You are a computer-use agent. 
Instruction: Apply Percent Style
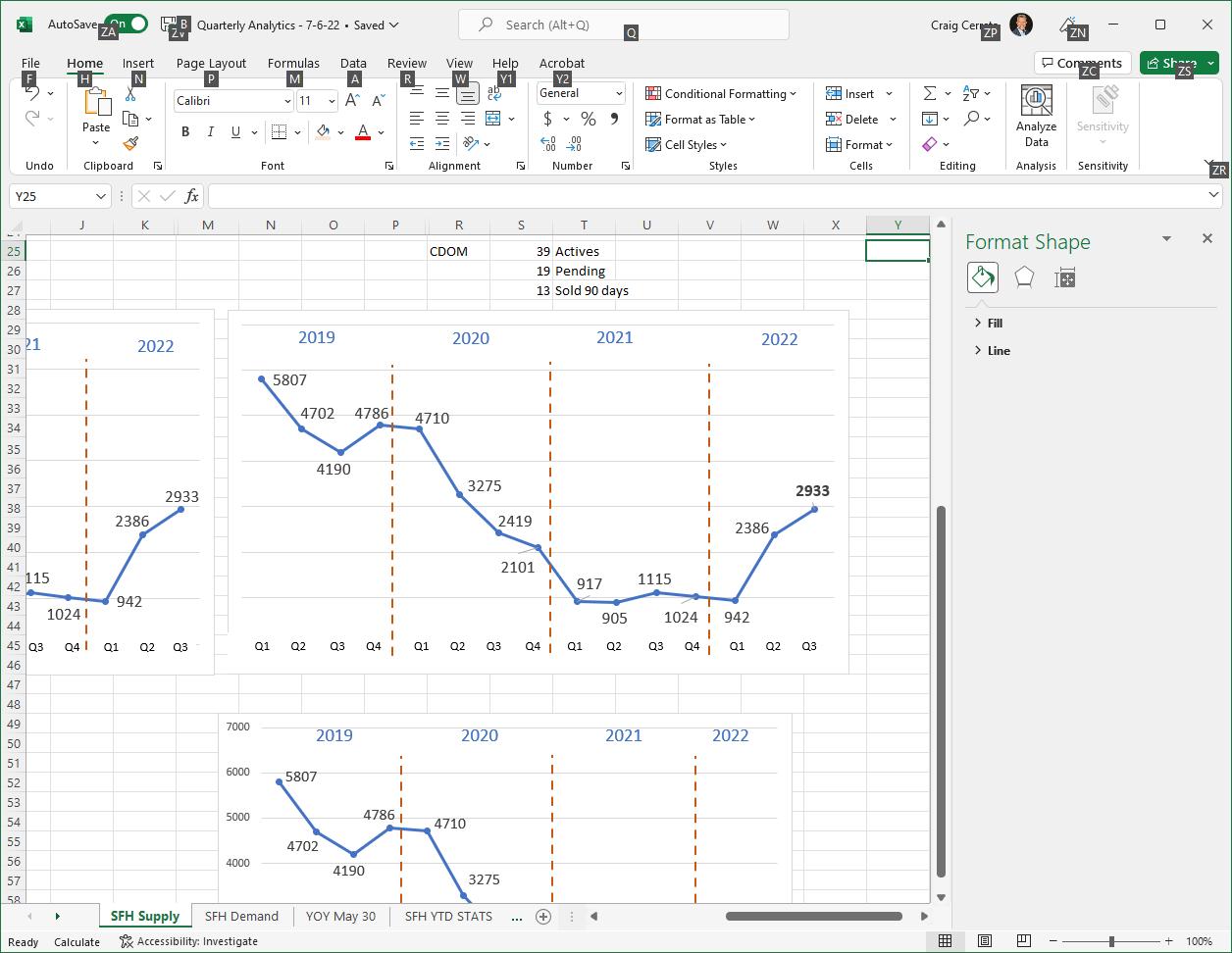click(589, 119)
